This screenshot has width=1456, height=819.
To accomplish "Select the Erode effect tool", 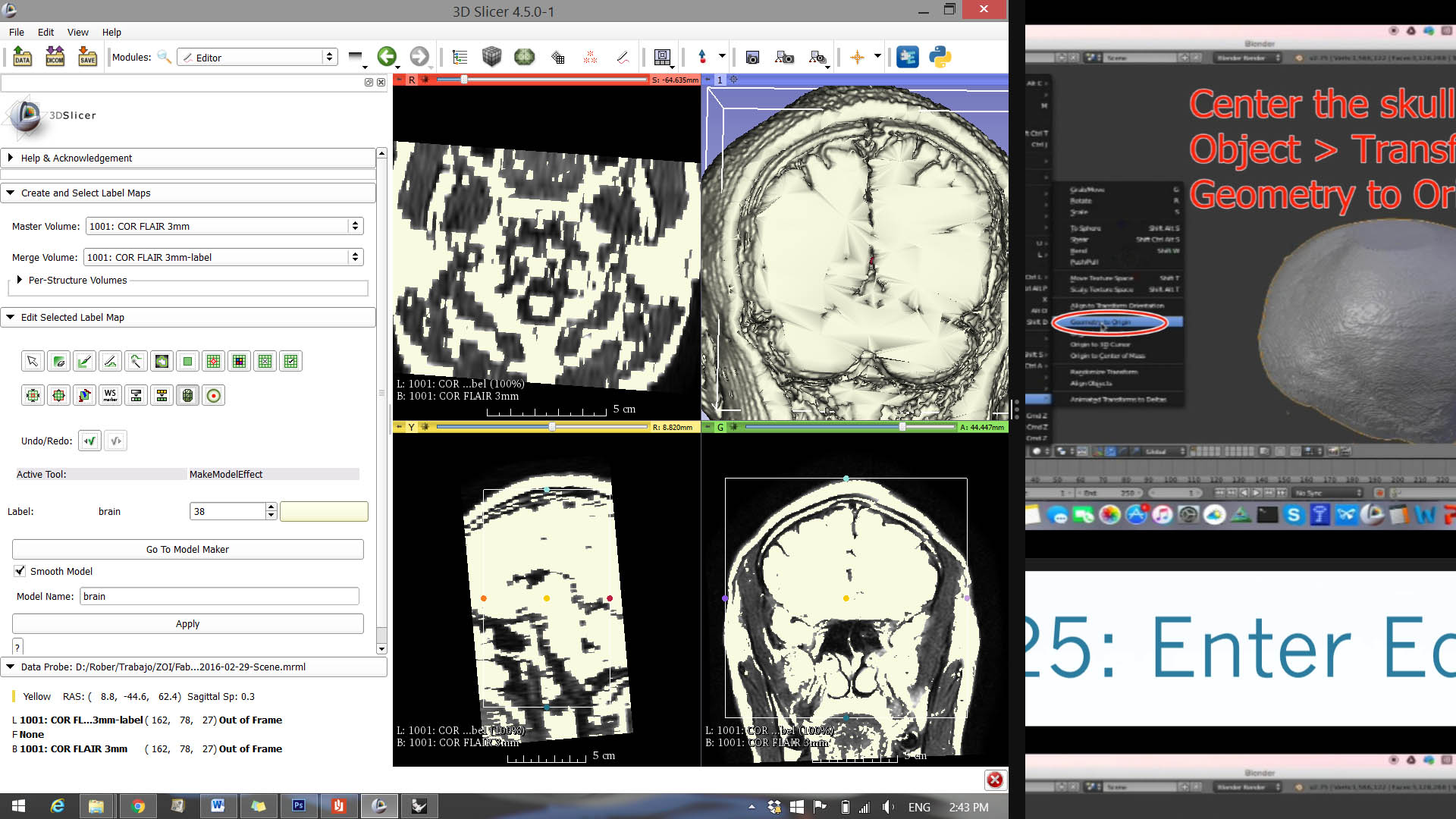I will tap(33, 395).
